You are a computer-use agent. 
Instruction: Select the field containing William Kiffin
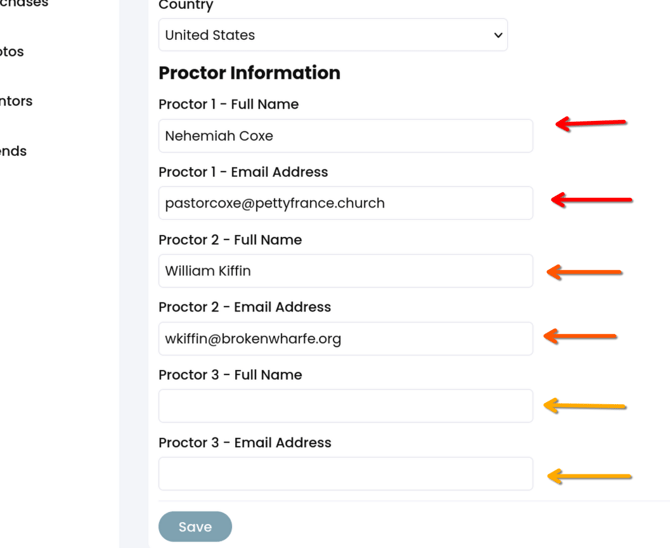pyautogui.click(x=345, y=271)
